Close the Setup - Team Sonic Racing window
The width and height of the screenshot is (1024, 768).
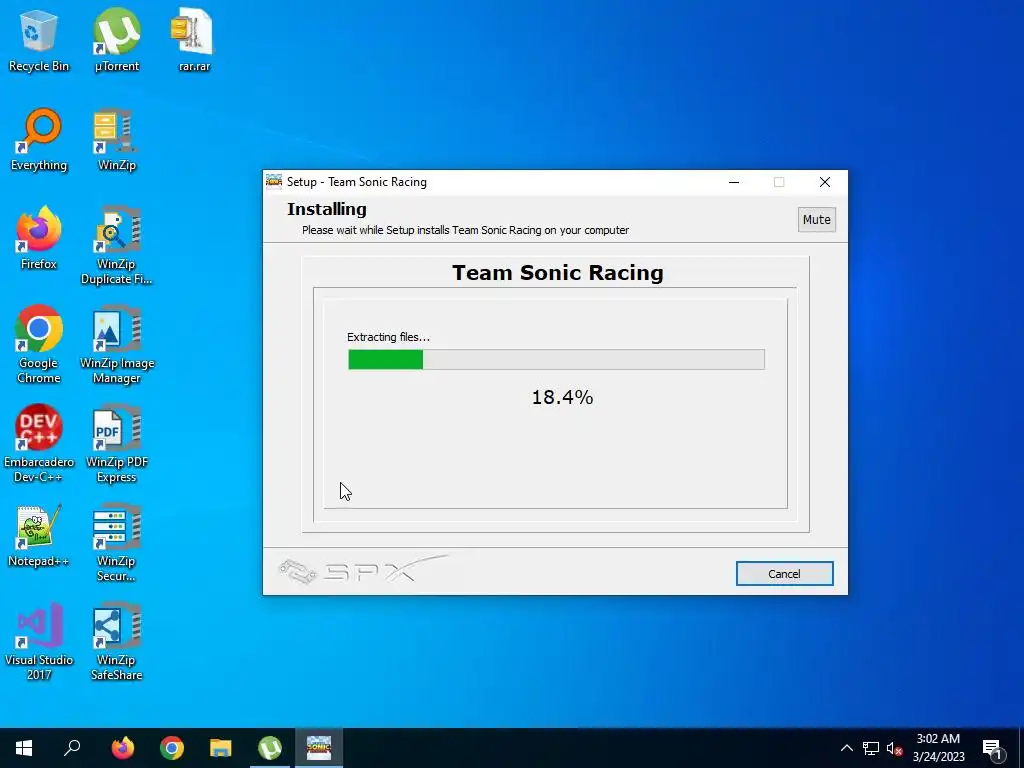tap(825, 182)
